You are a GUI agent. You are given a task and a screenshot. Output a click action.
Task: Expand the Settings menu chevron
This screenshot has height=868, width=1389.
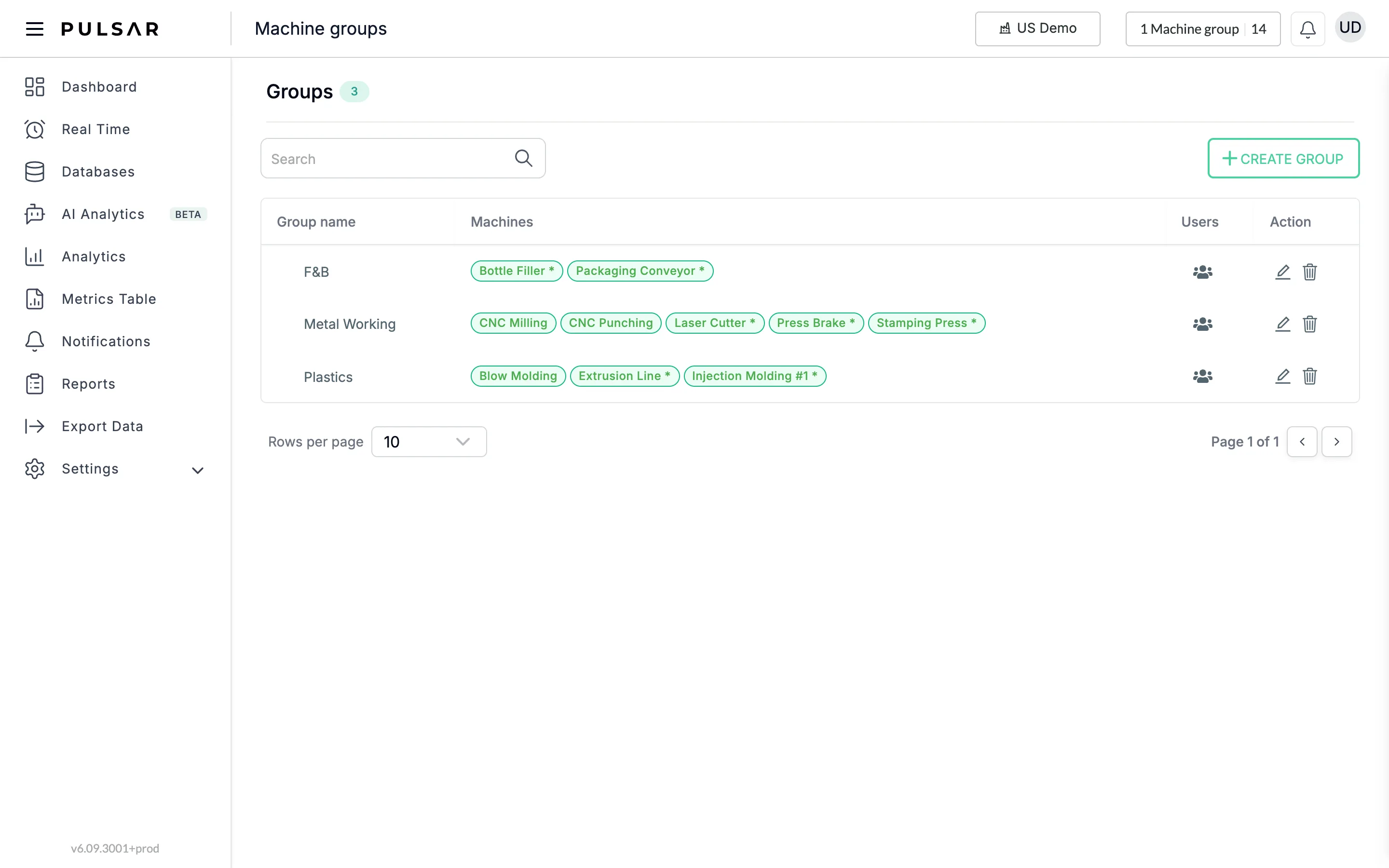coord(197,470)
